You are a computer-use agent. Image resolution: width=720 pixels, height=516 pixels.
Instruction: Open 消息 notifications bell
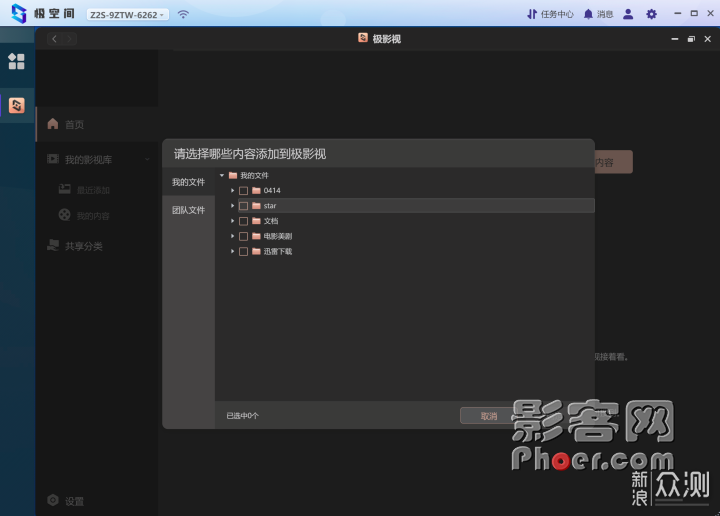tap(598, 14)
